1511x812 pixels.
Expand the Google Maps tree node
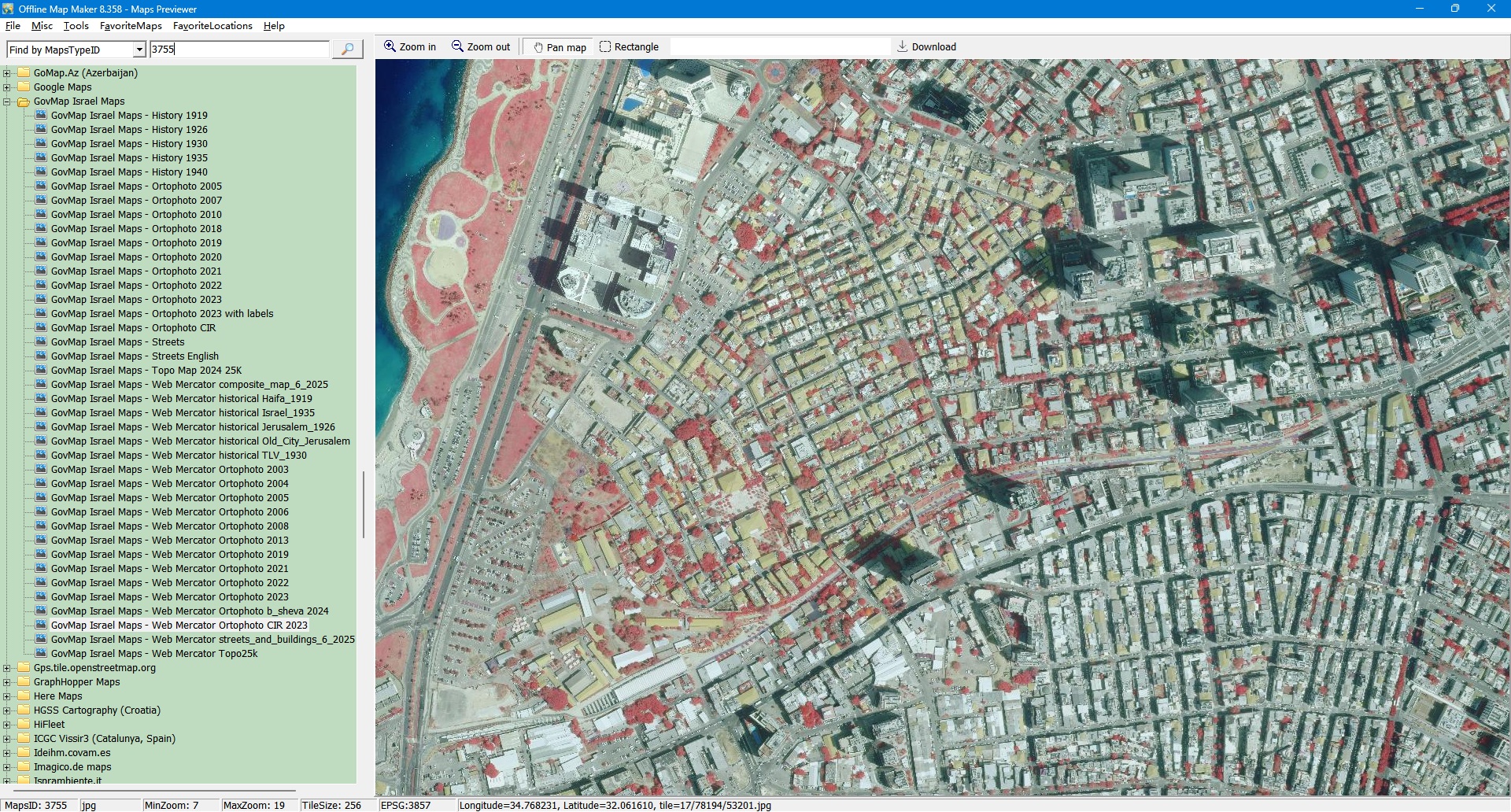(7, 87)
